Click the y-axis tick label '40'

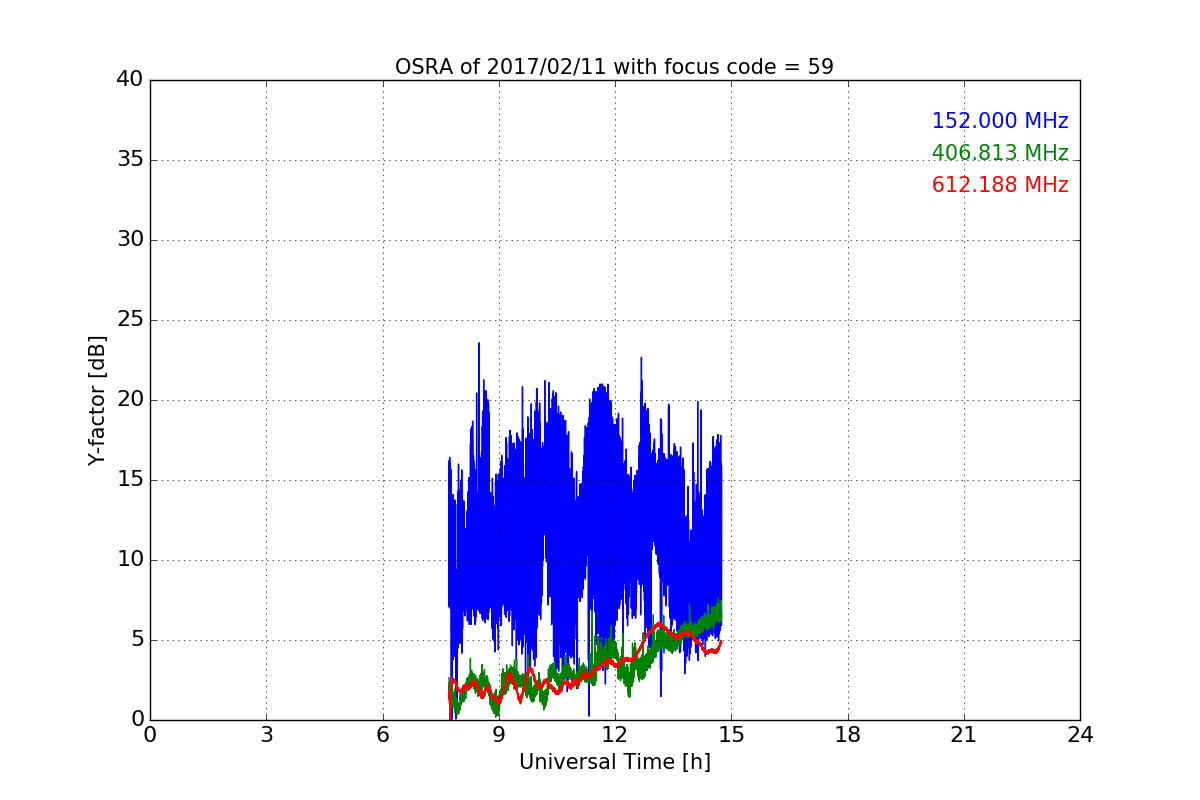130,80
